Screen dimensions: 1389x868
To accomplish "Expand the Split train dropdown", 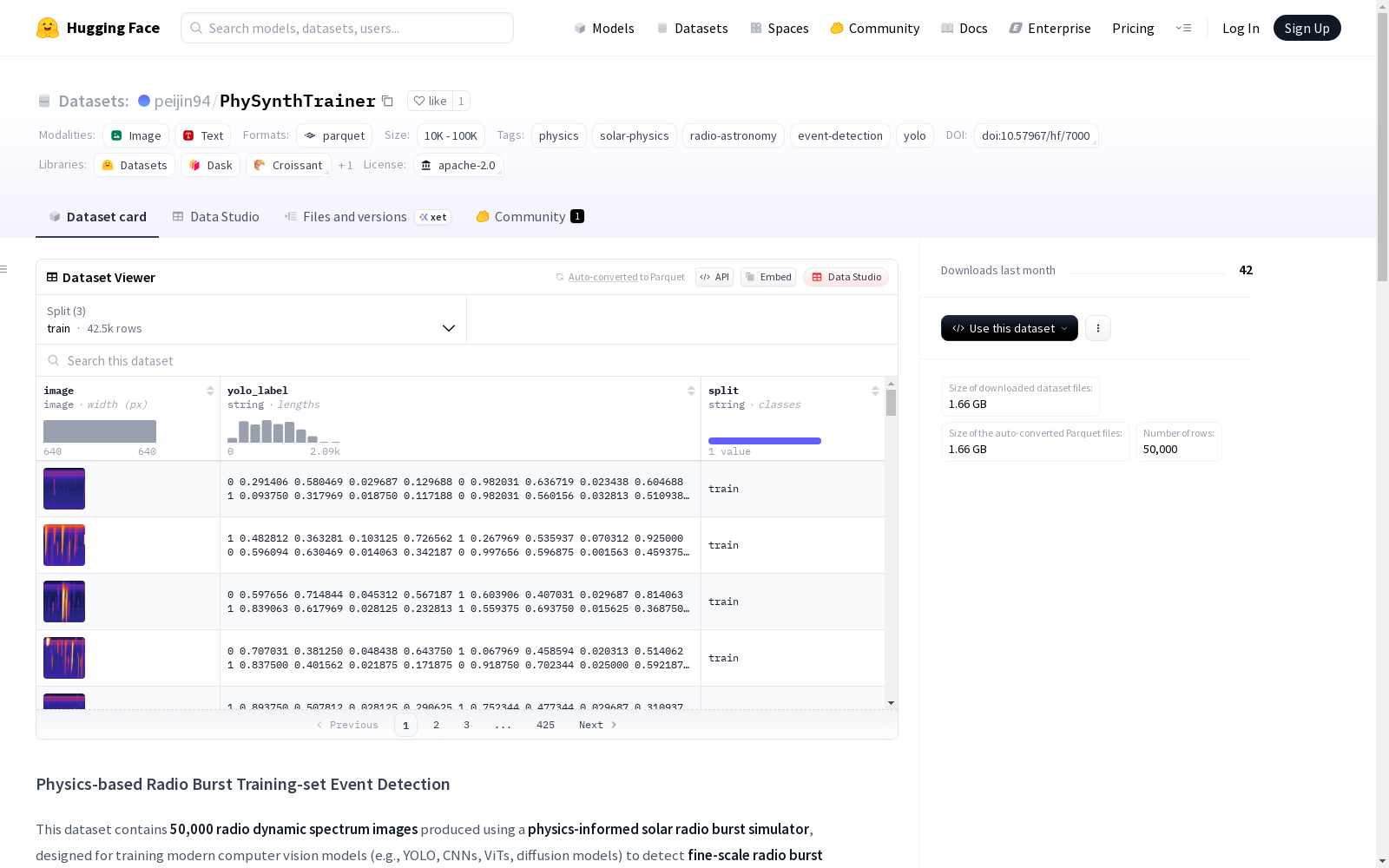I will point(251,319).
